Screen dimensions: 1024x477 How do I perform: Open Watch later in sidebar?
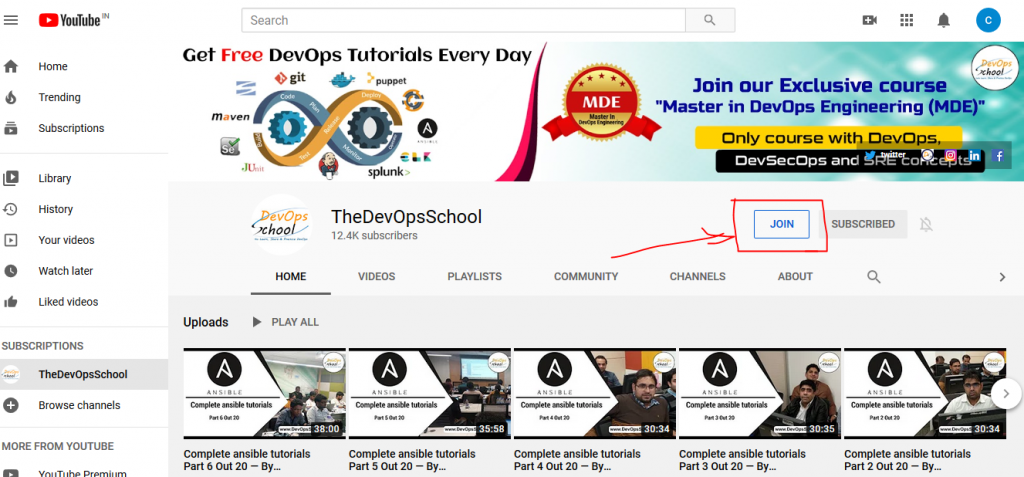[84, 271]
